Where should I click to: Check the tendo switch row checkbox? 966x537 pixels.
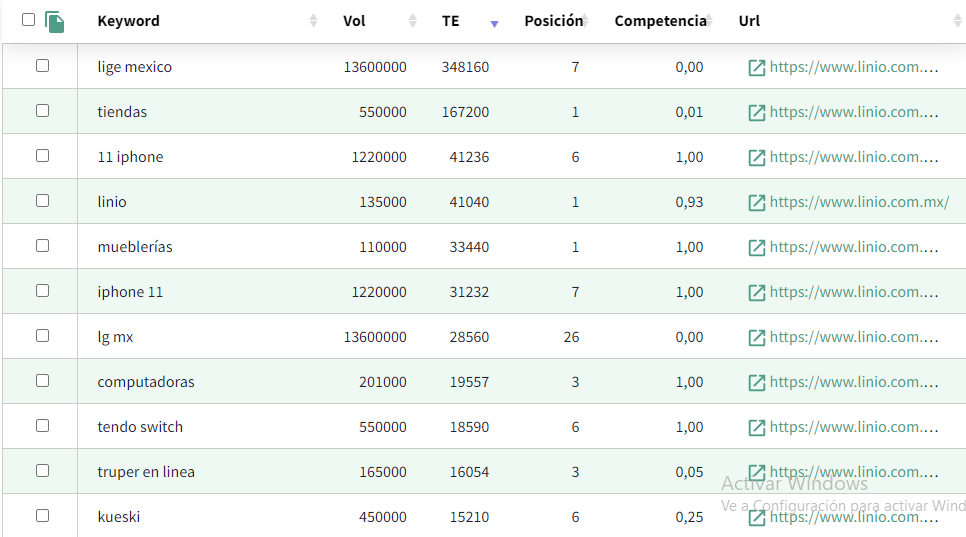tap(43, 425)
